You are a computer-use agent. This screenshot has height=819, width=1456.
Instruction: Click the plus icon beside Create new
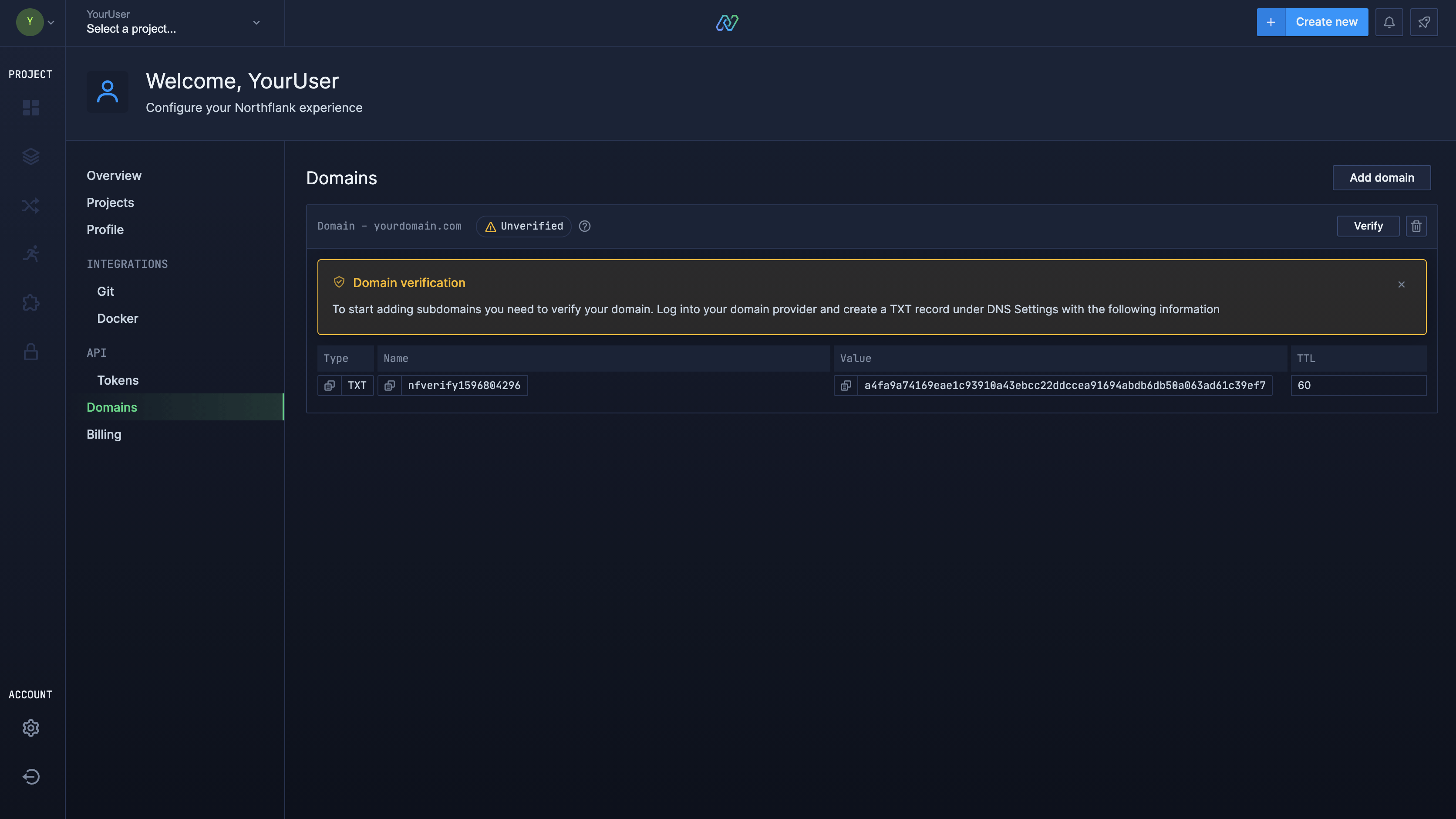(1271, 22)
